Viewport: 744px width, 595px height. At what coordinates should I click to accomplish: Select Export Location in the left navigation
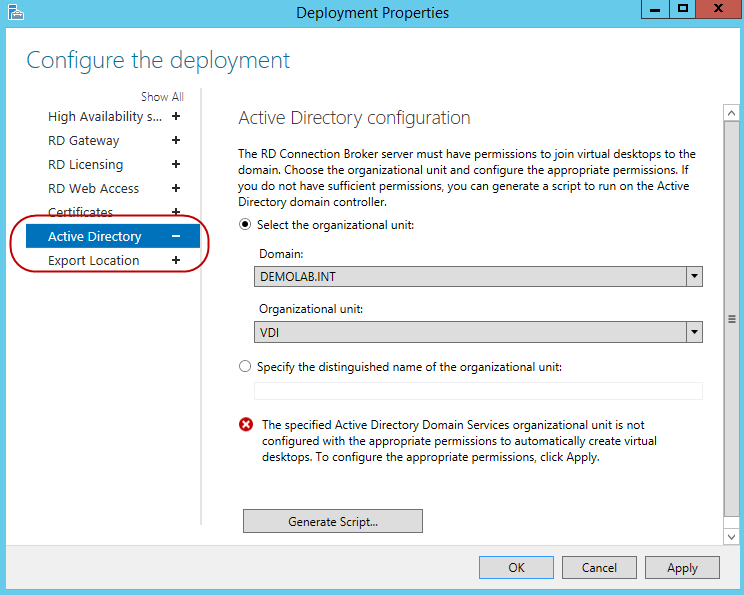click(x=94, y=261)
